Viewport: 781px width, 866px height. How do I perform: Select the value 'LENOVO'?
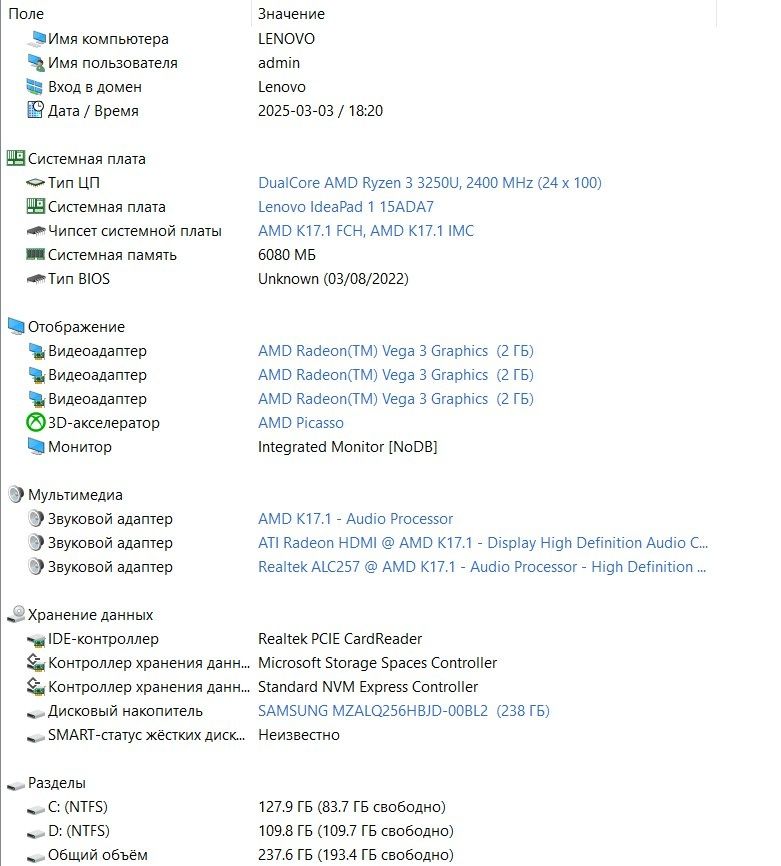pyautogui.click(x=286, y=39)
